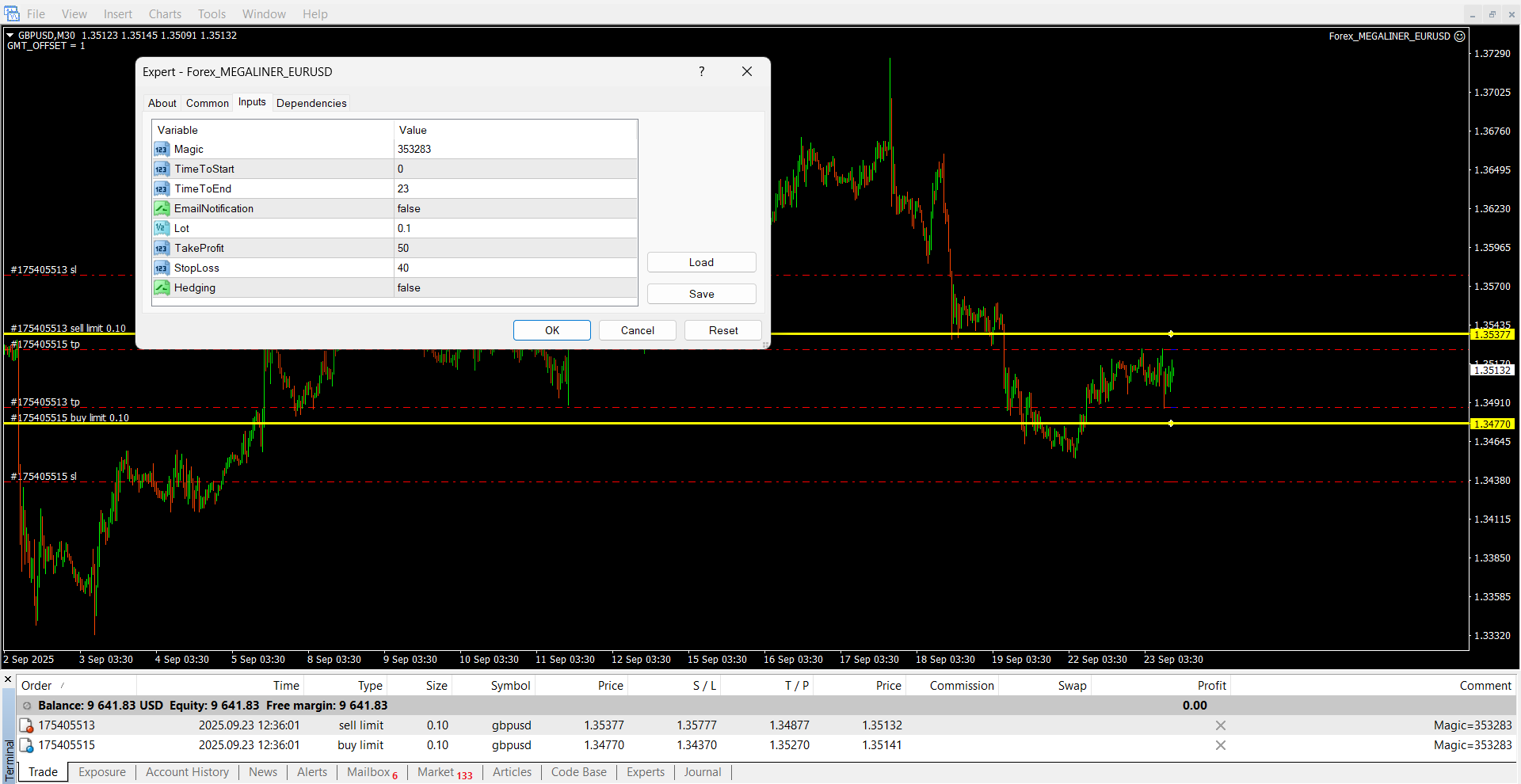Open the Charts menu

click(x=165, y=14)
